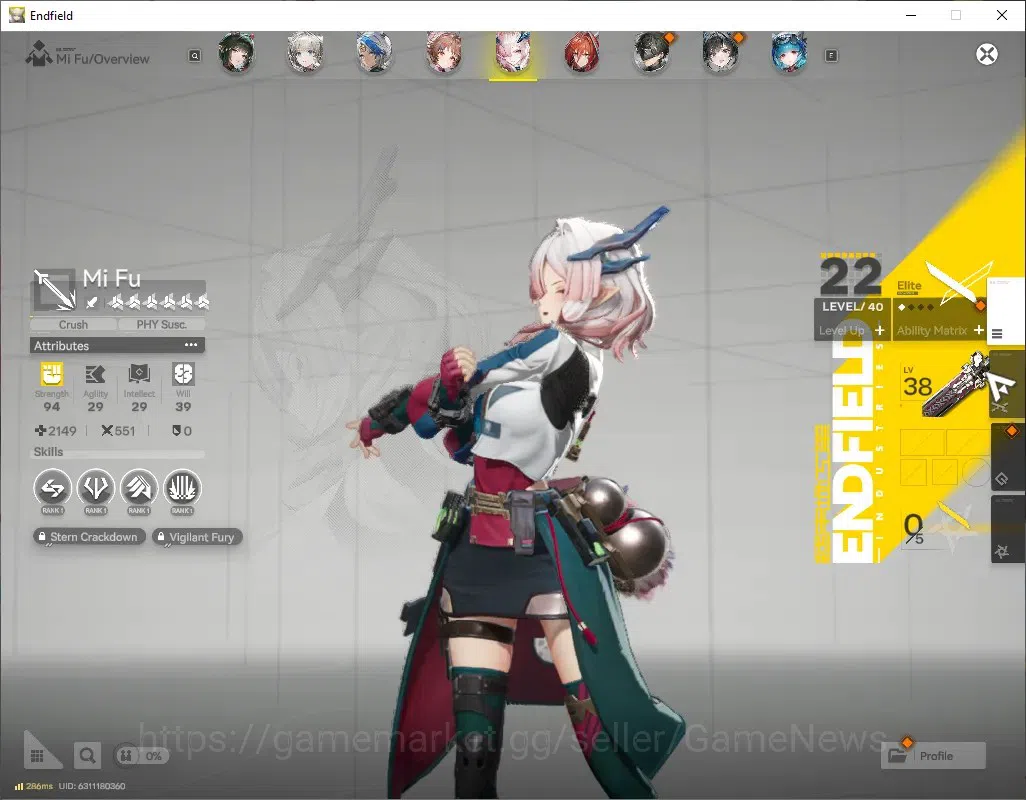
Task: Click the first empty equipment slot
Action: (x=922, y=442)
